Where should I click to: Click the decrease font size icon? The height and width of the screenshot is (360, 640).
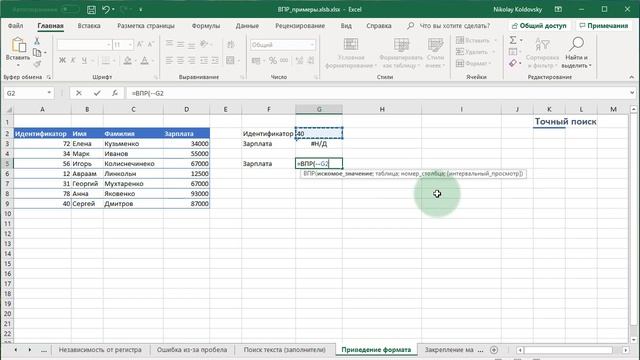(x=151, y=44)
